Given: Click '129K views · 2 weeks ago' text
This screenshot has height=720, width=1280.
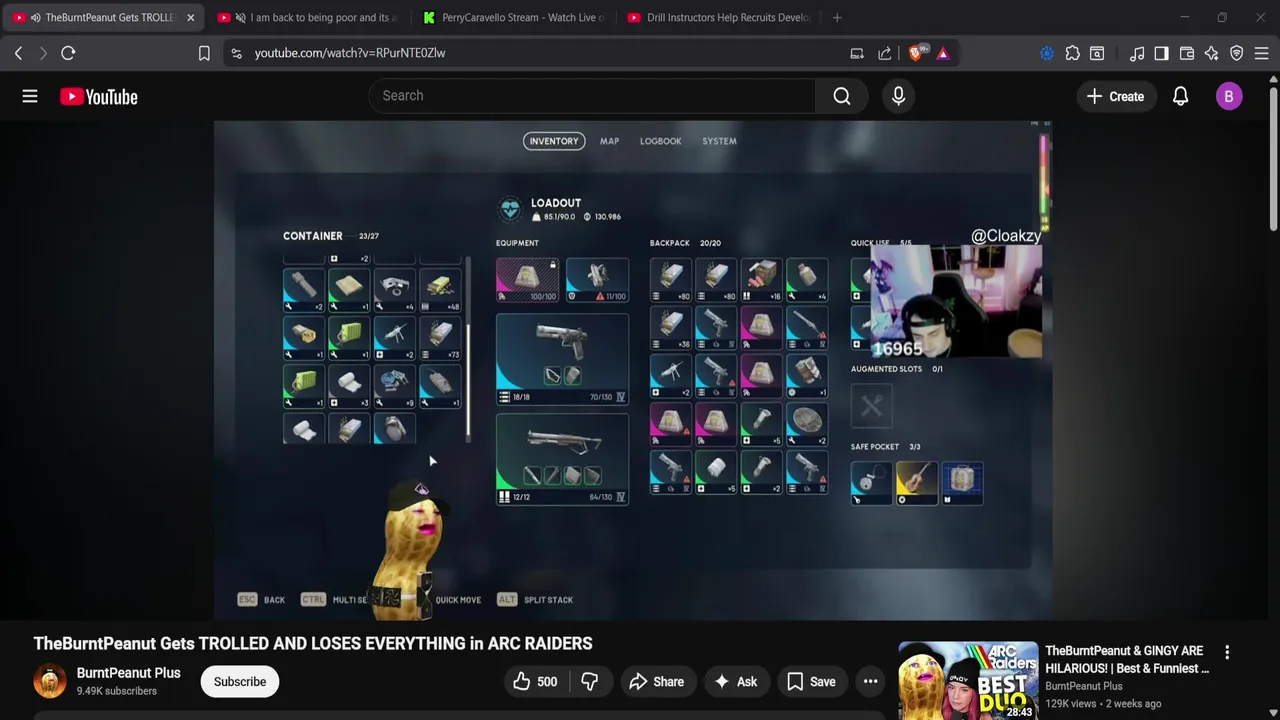Looking at the screenshot, I should click(x=1103, y=704).
